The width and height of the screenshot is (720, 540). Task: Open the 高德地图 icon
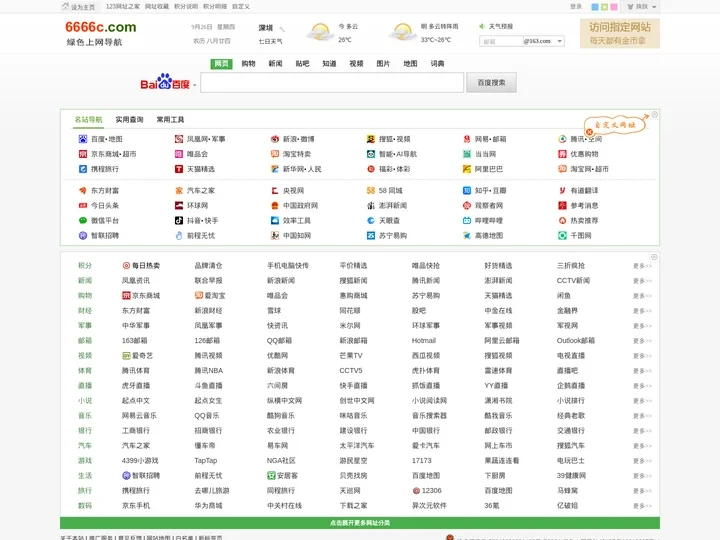click(467, 236)
